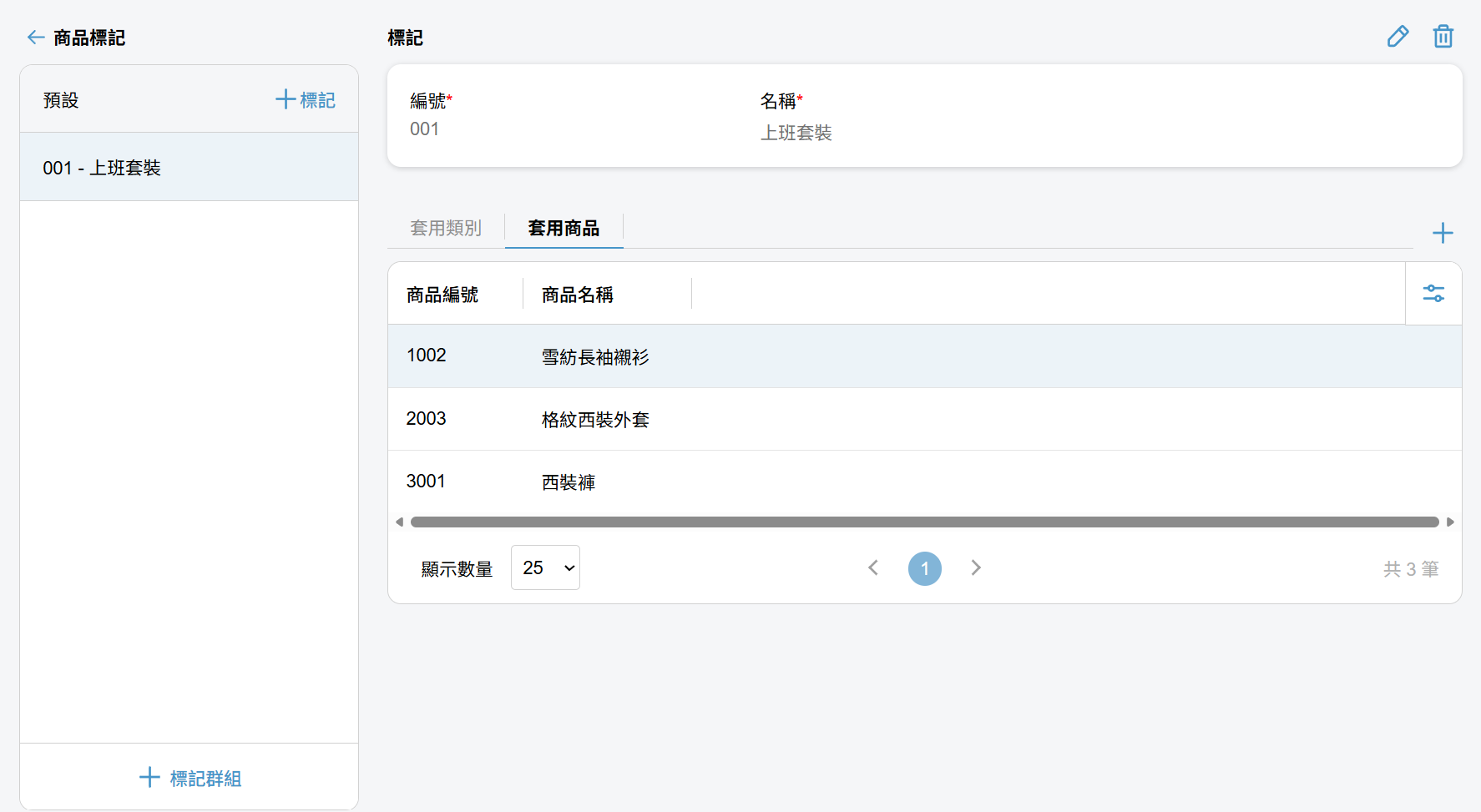Viewport: 1481px width, 812px height.
Task: Click the 共 3 筆 total count
Action: point(1411,569)
